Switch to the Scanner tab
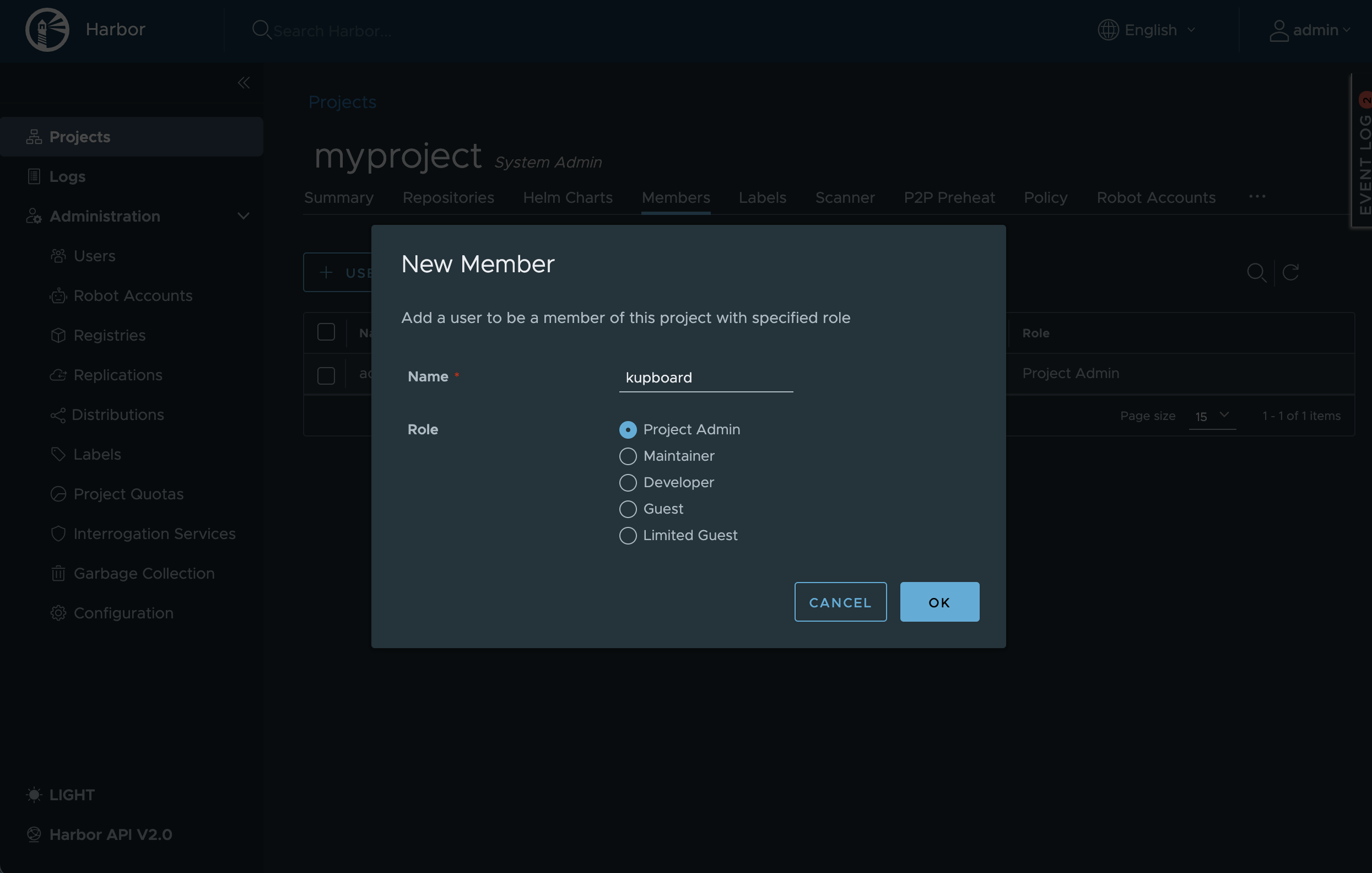This screenshot has width=1372, height=873. 844,198
